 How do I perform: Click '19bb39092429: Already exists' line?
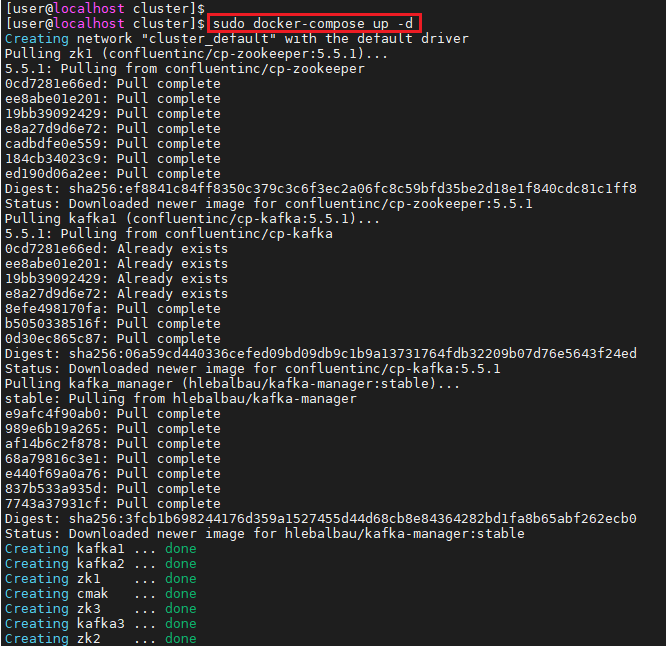(116, 279)
